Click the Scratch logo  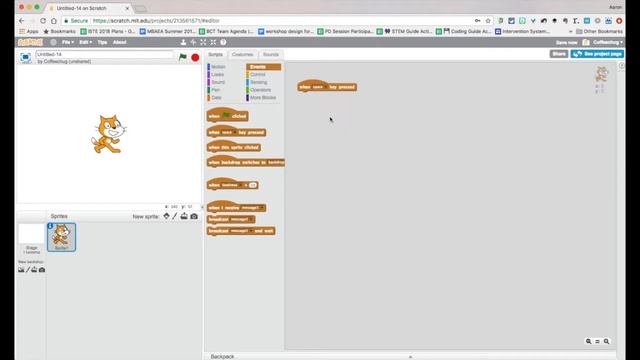[30, 42]
